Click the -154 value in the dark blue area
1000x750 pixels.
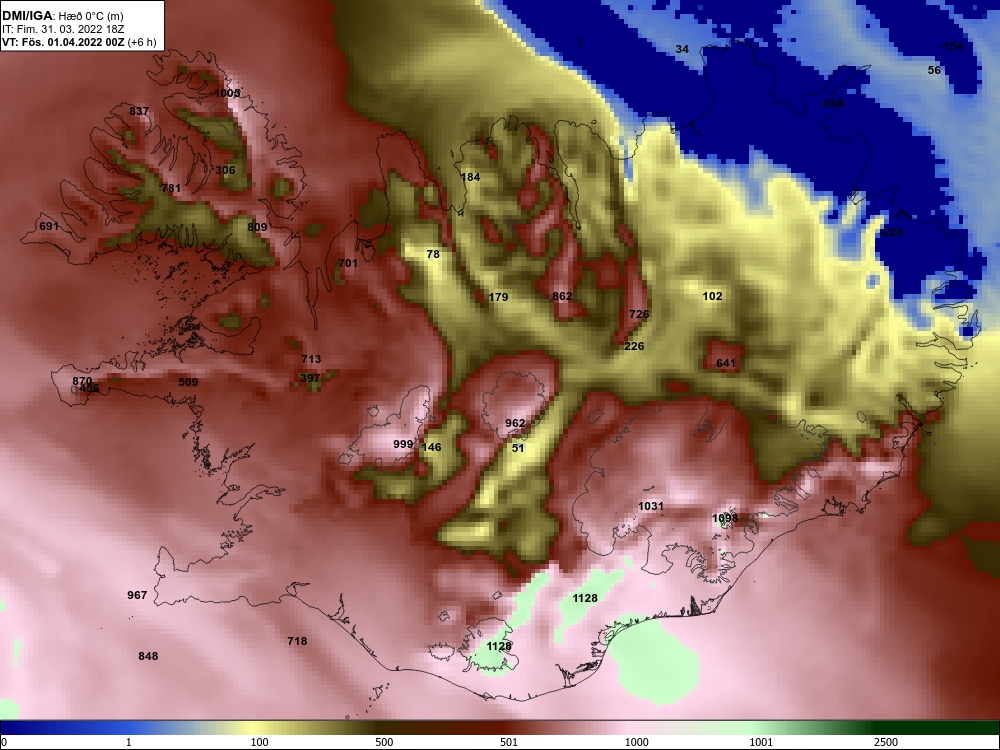click(x=952, y=46)
